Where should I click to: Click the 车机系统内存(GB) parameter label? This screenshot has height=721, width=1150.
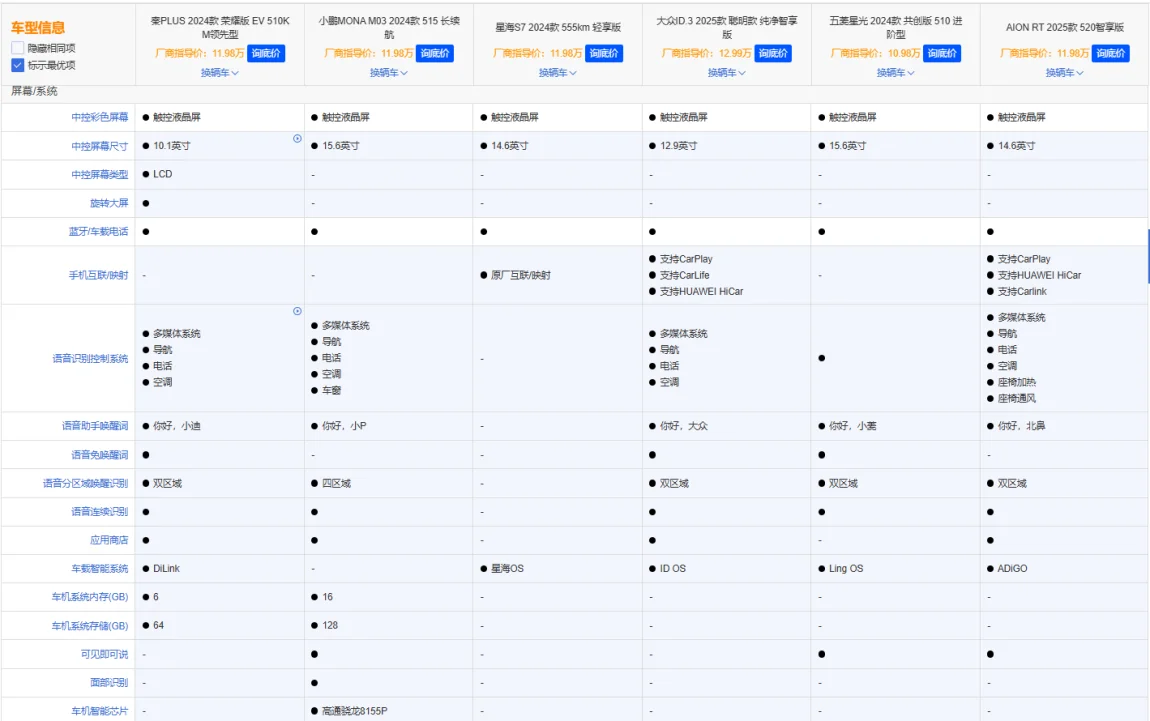point(90,597)
